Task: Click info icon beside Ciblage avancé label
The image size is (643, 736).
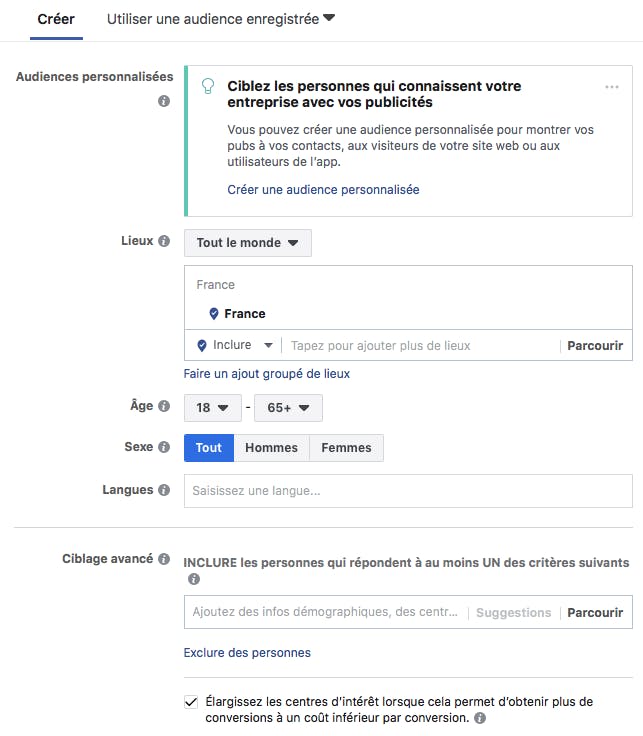Action: [x=164, y=559]
